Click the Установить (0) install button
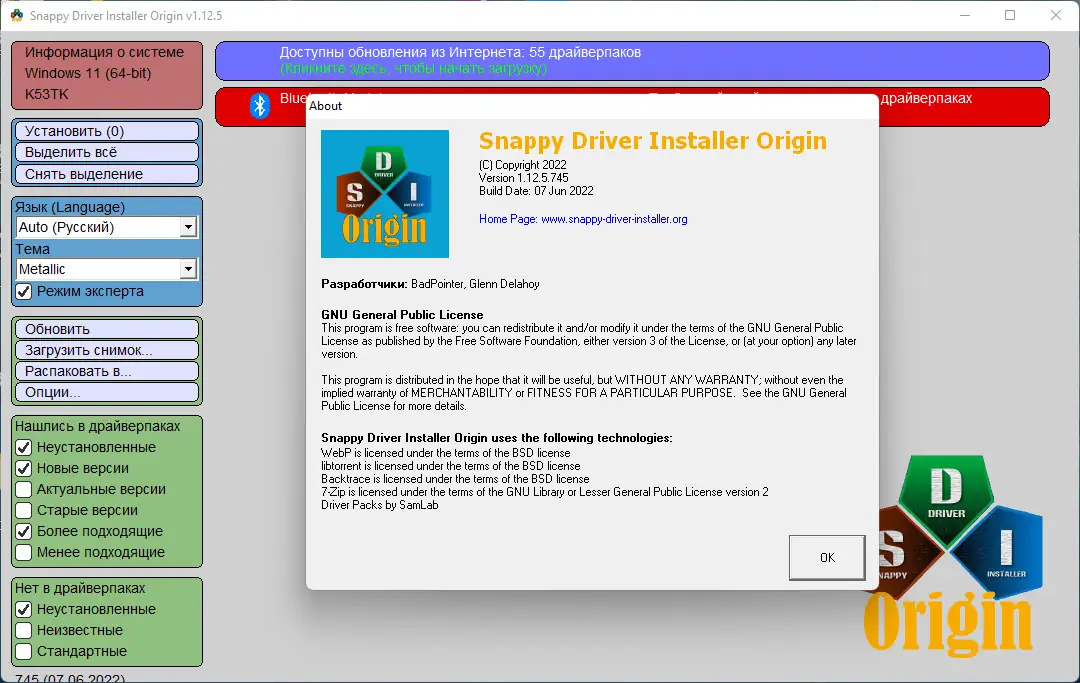Image resolution: width=1080 pixels, height=683 pixels. coord(107,131)
